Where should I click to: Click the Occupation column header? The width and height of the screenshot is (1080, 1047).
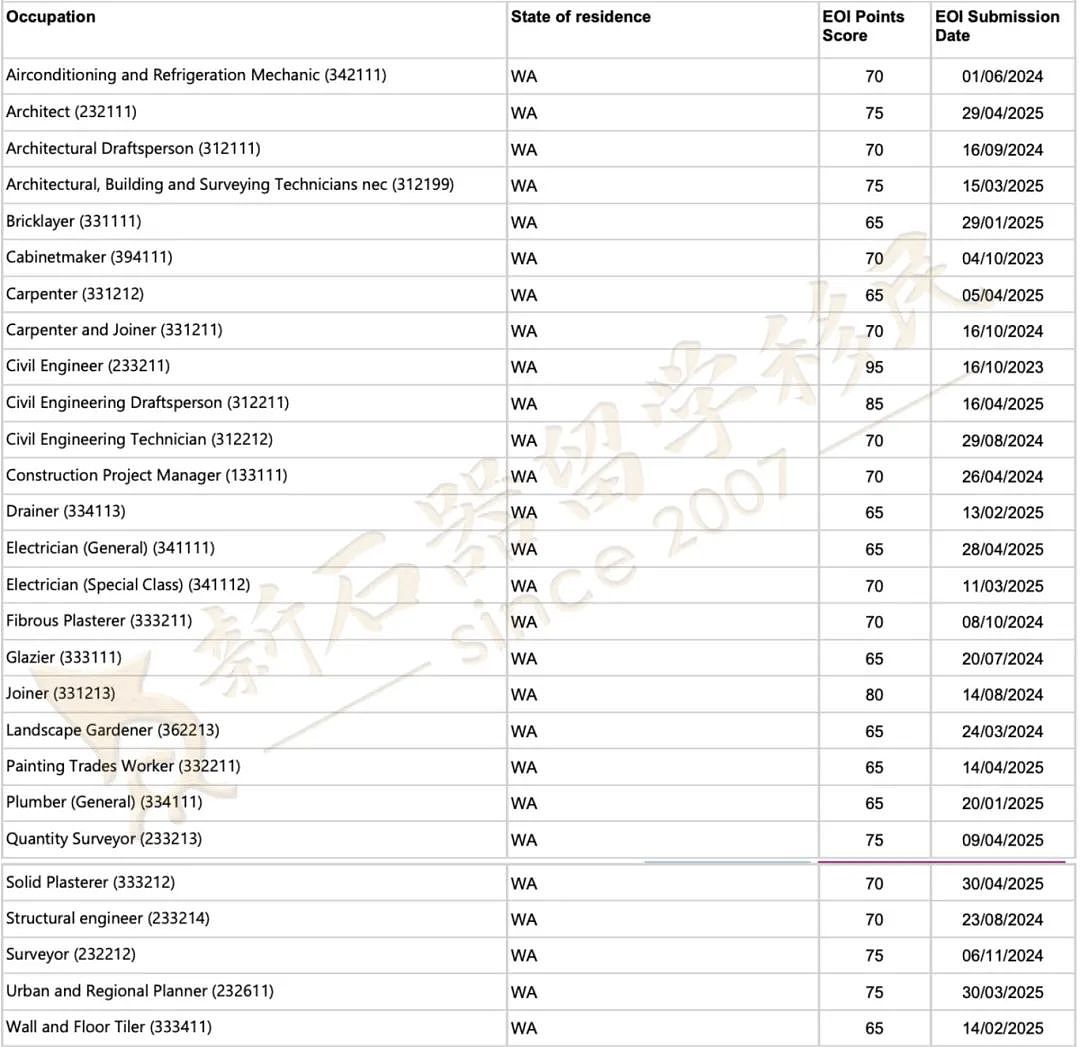[x=51, y=17]
